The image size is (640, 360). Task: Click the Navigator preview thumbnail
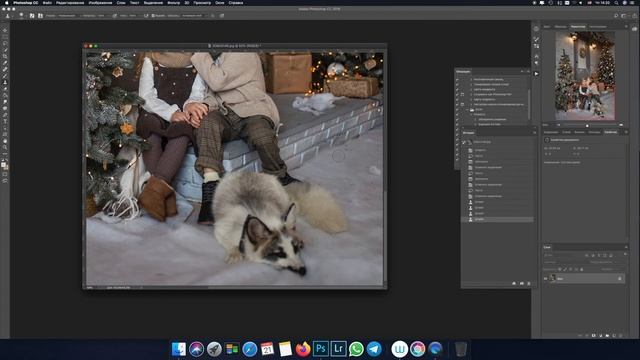585,76
